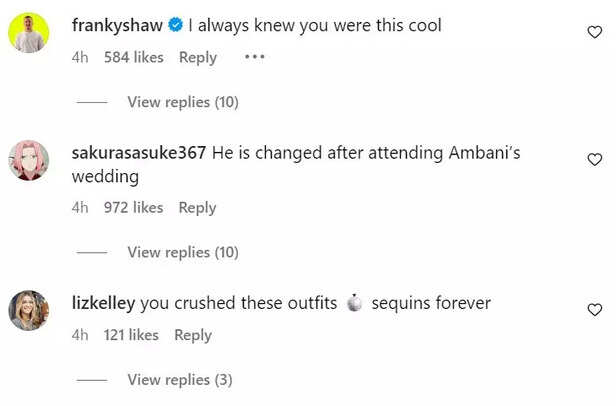The width and height of the screenshot is (616, 406).
Task: View the 972 likes on sakurasasuke367's comment
Action: point(133,207)
